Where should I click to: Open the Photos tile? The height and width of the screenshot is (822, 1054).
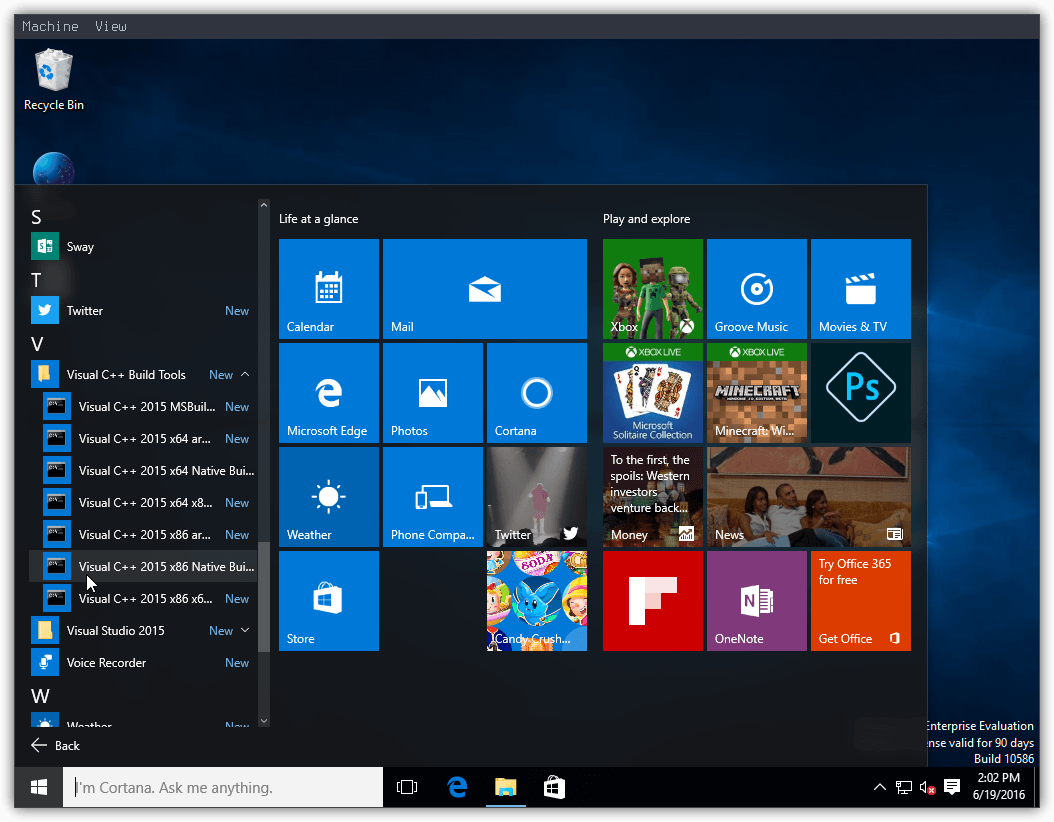(433, 393)
